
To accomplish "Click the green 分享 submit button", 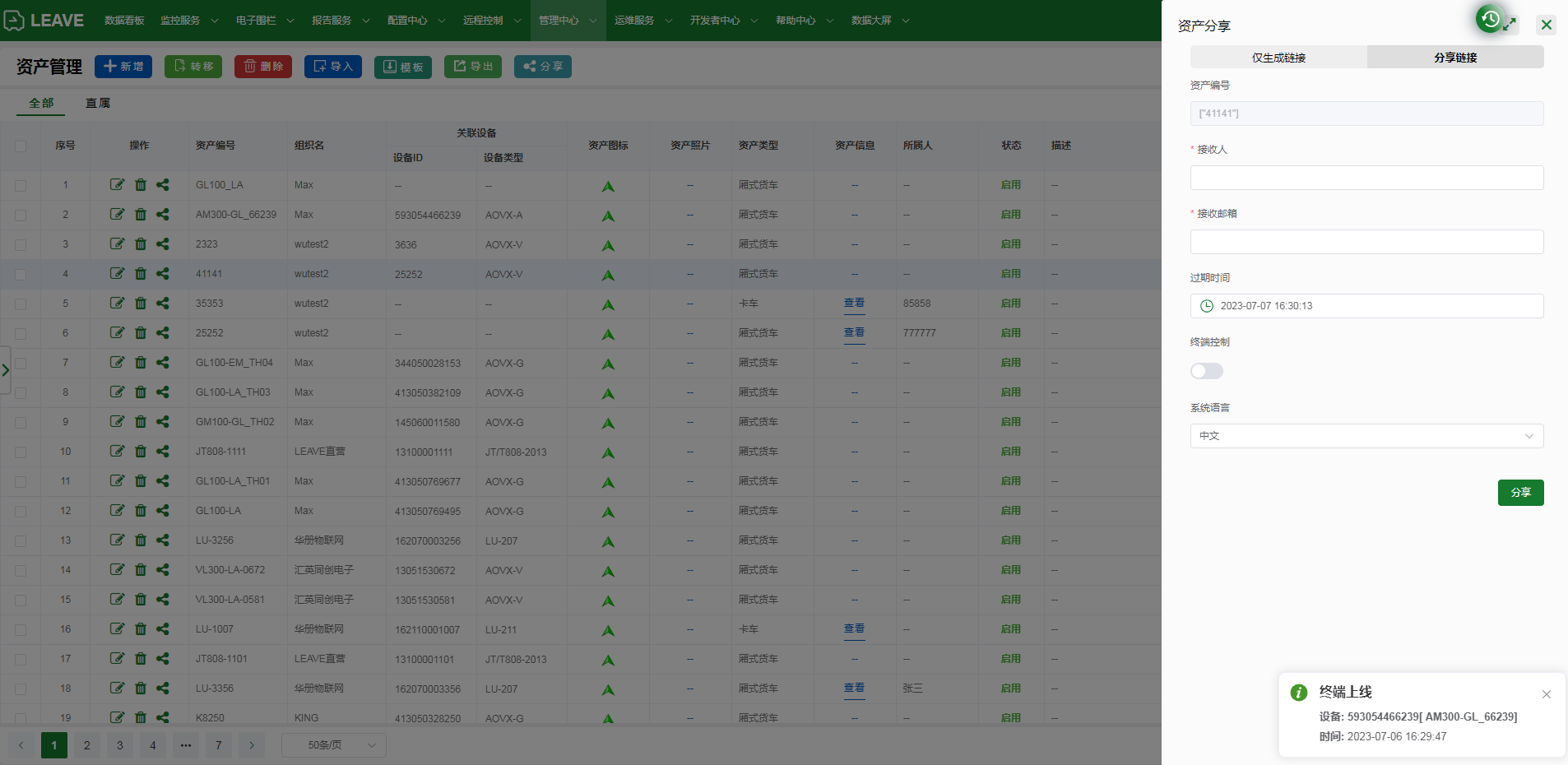I will (1520, 493).
